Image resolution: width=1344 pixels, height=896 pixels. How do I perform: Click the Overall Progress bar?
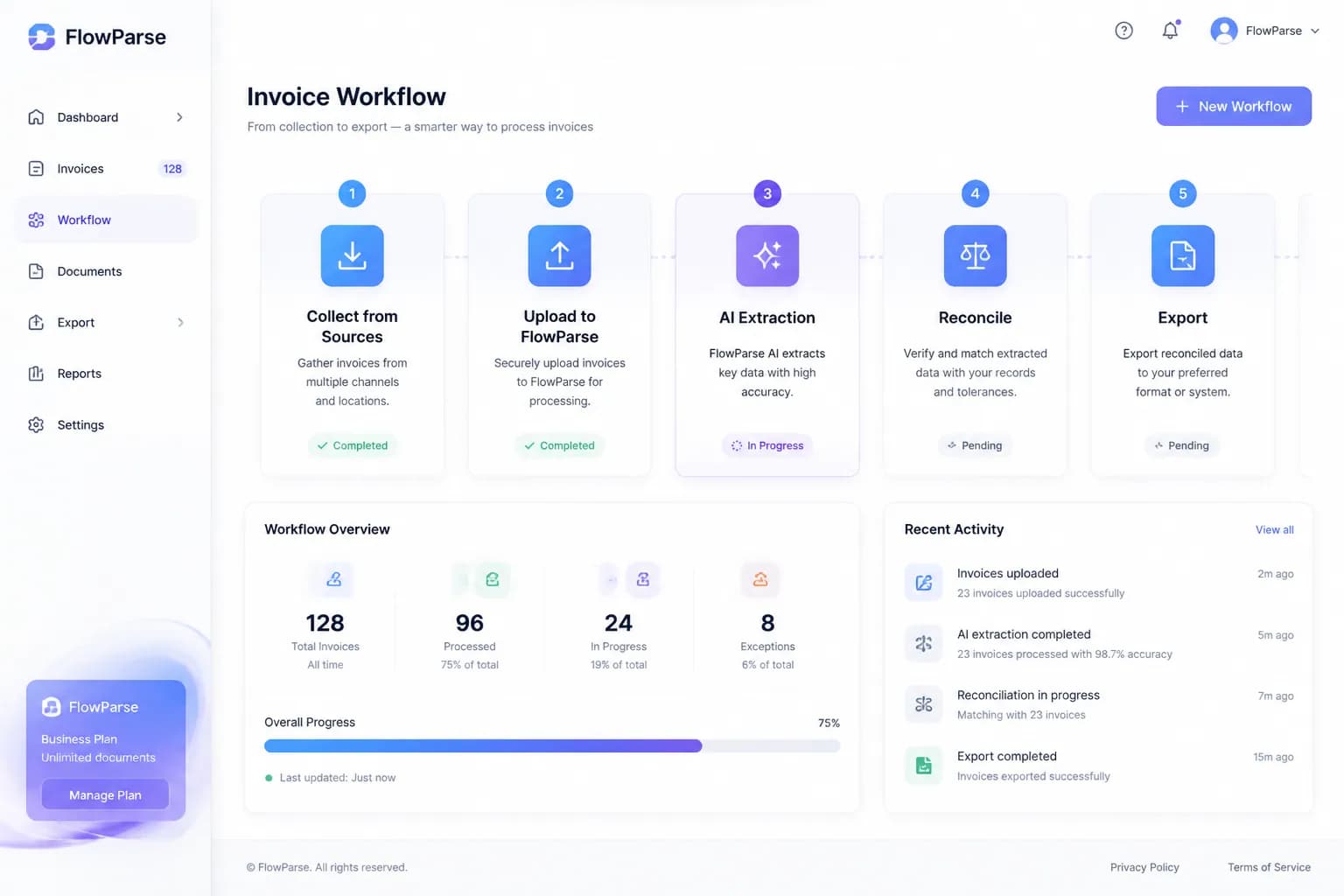click(x=552, y=745)
